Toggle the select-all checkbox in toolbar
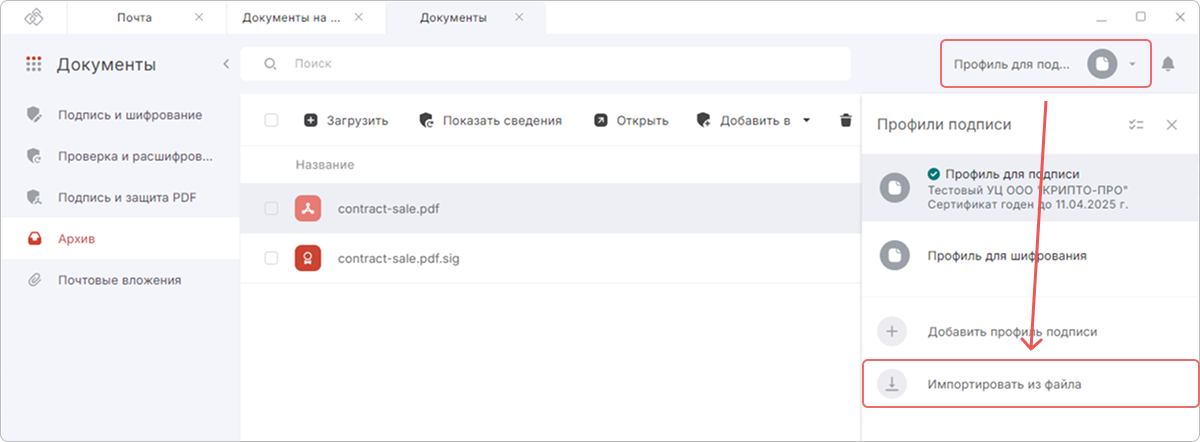Image resolution: width=1200 pixels, height=442 pixels. pyautogui.click(x=271, y=120)
